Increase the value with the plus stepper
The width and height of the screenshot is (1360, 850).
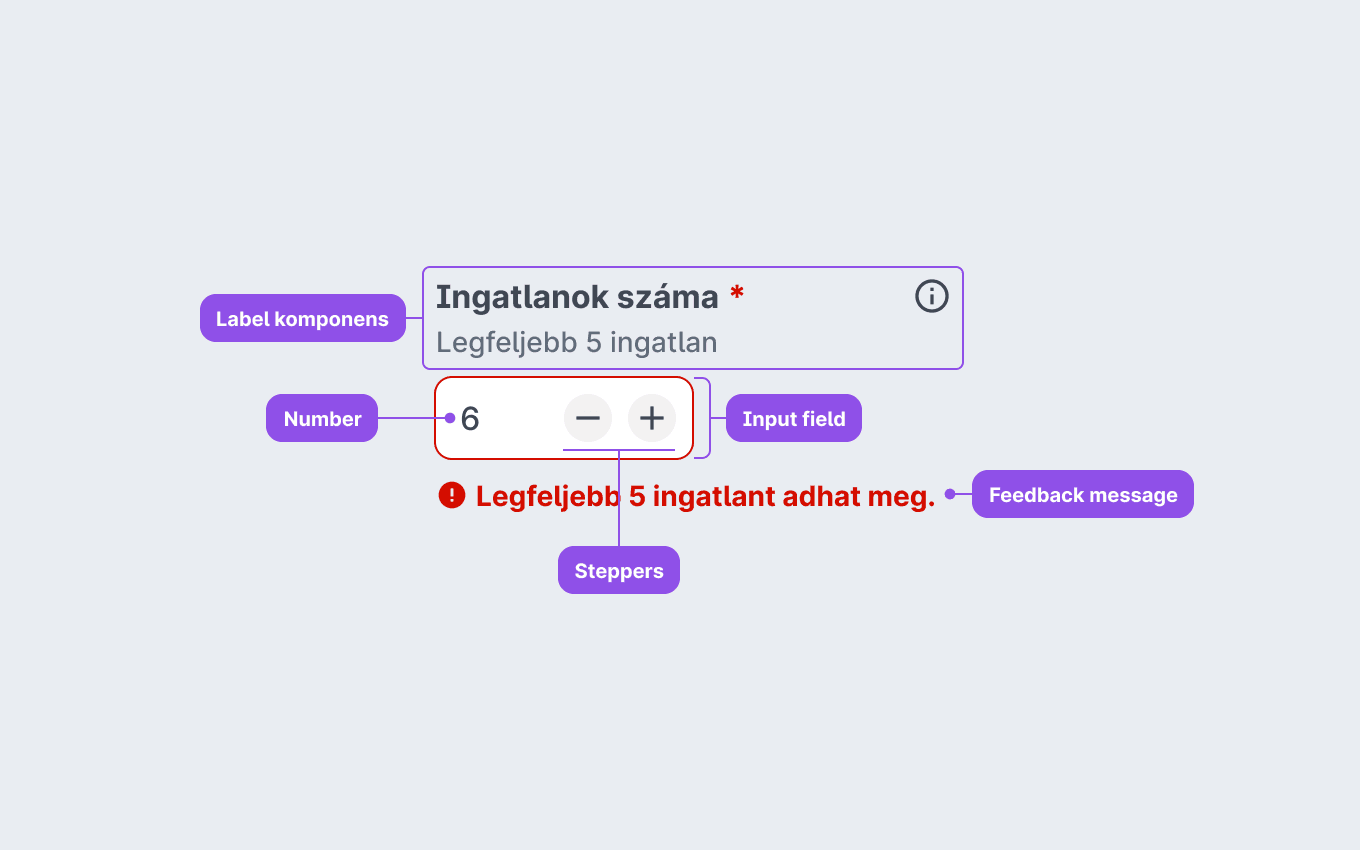click(x=652, y=418)
